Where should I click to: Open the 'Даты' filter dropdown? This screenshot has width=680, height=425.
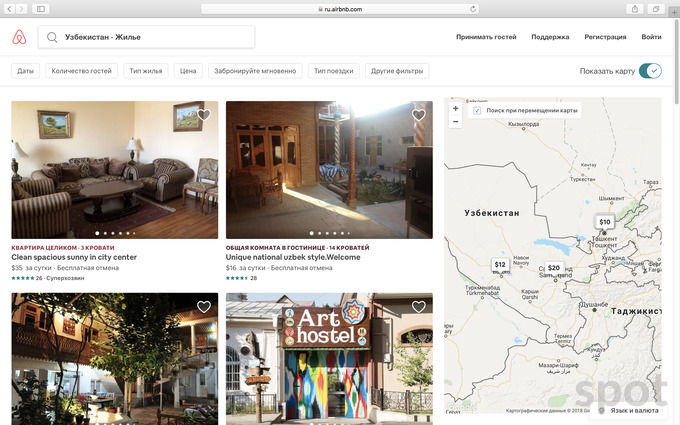coord(25,71)
